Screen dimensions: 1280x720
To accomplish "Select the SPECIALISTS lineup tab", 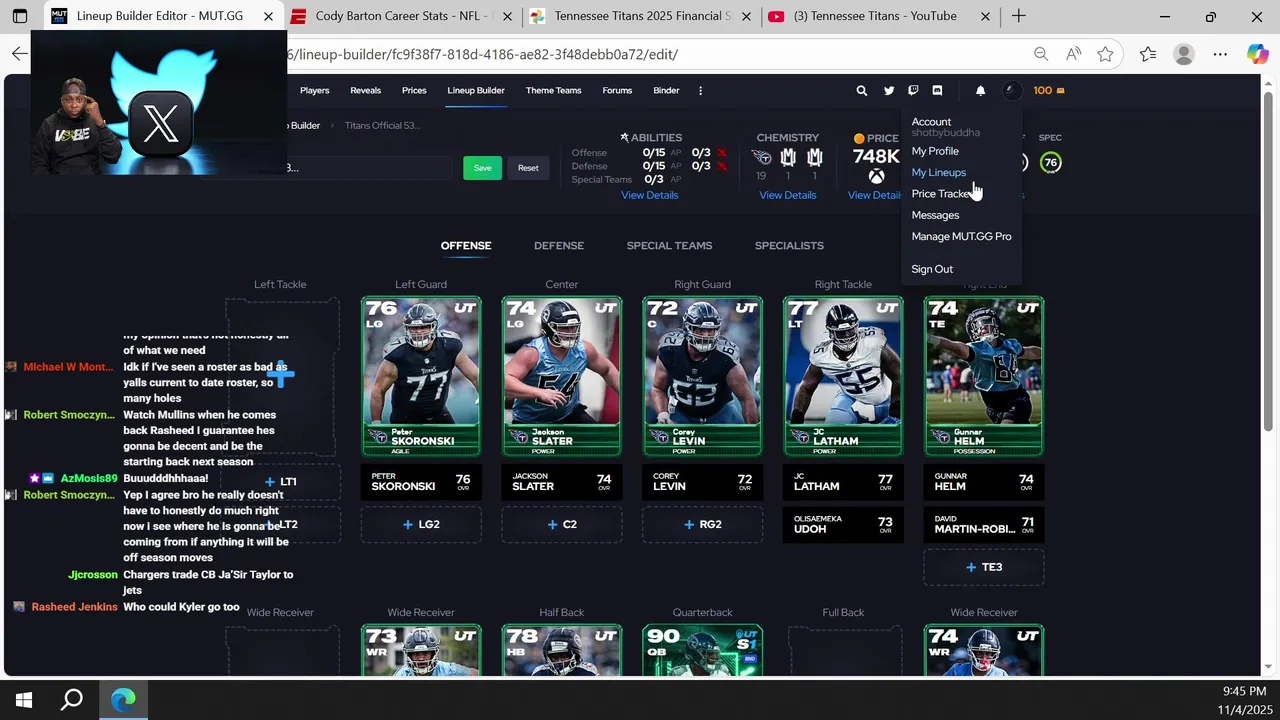I will pyautogui.click(x=789, y=245).
